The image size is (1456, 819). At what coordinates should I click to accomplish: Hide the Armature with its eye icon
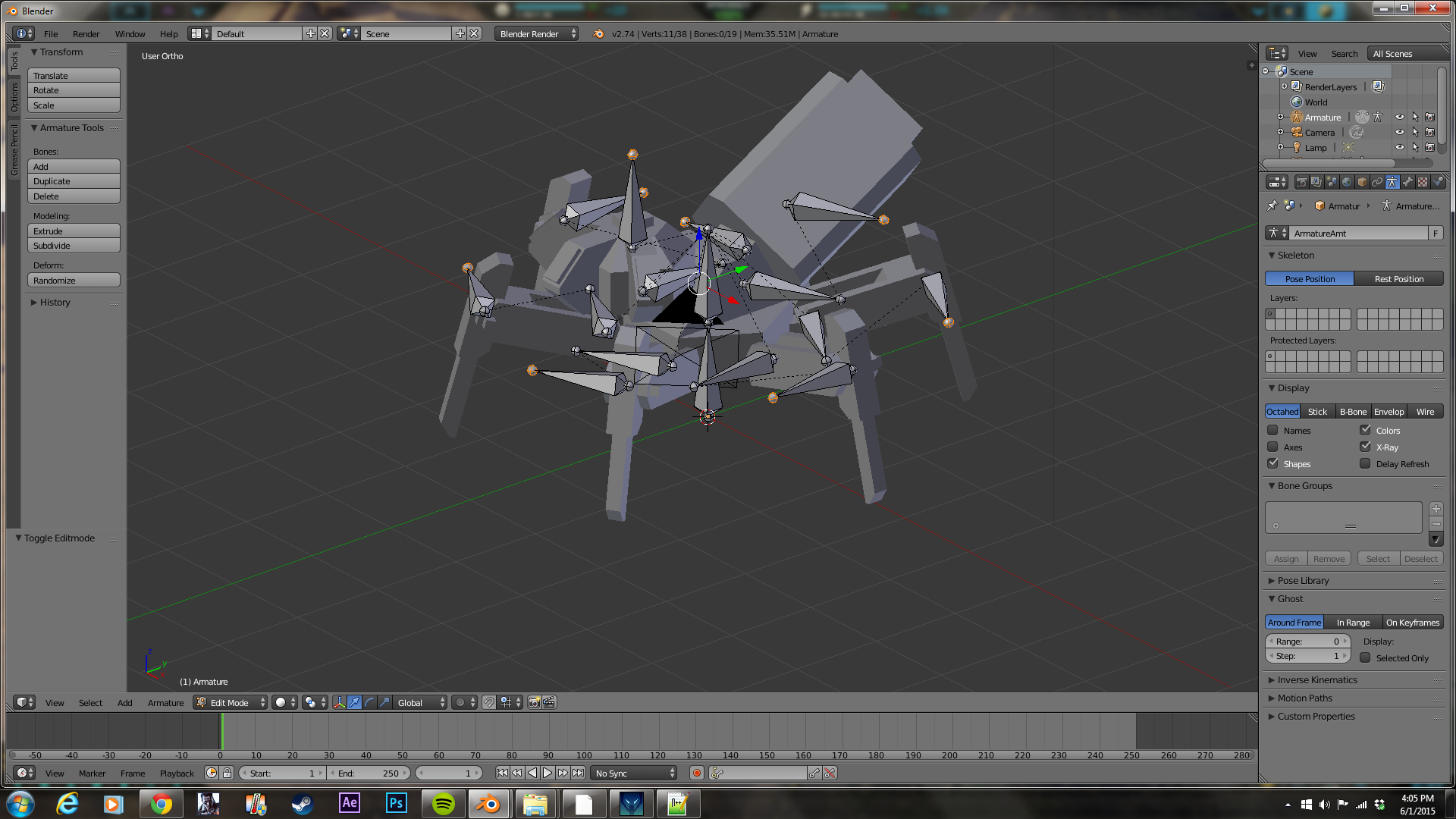[x=1400, y=117]
